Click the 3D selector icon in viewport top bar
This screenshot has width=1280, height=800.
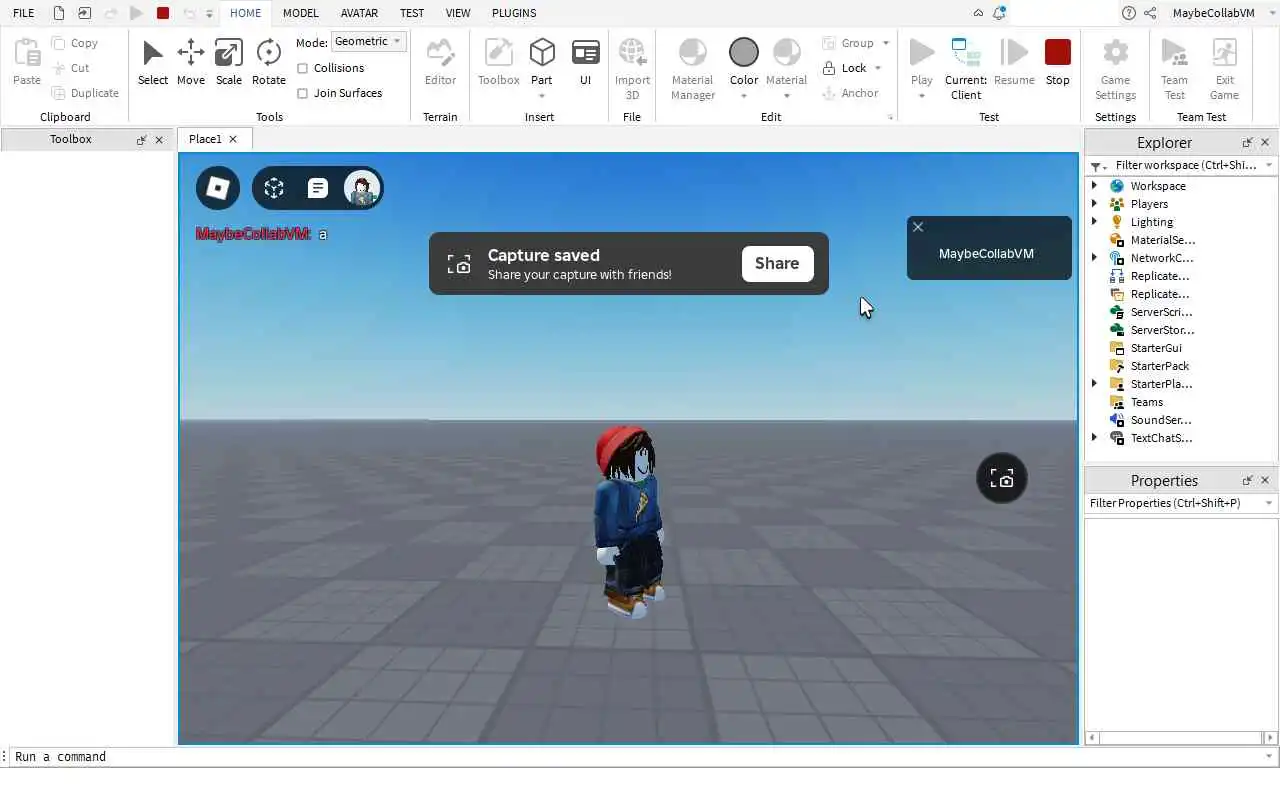pos(274,188)
